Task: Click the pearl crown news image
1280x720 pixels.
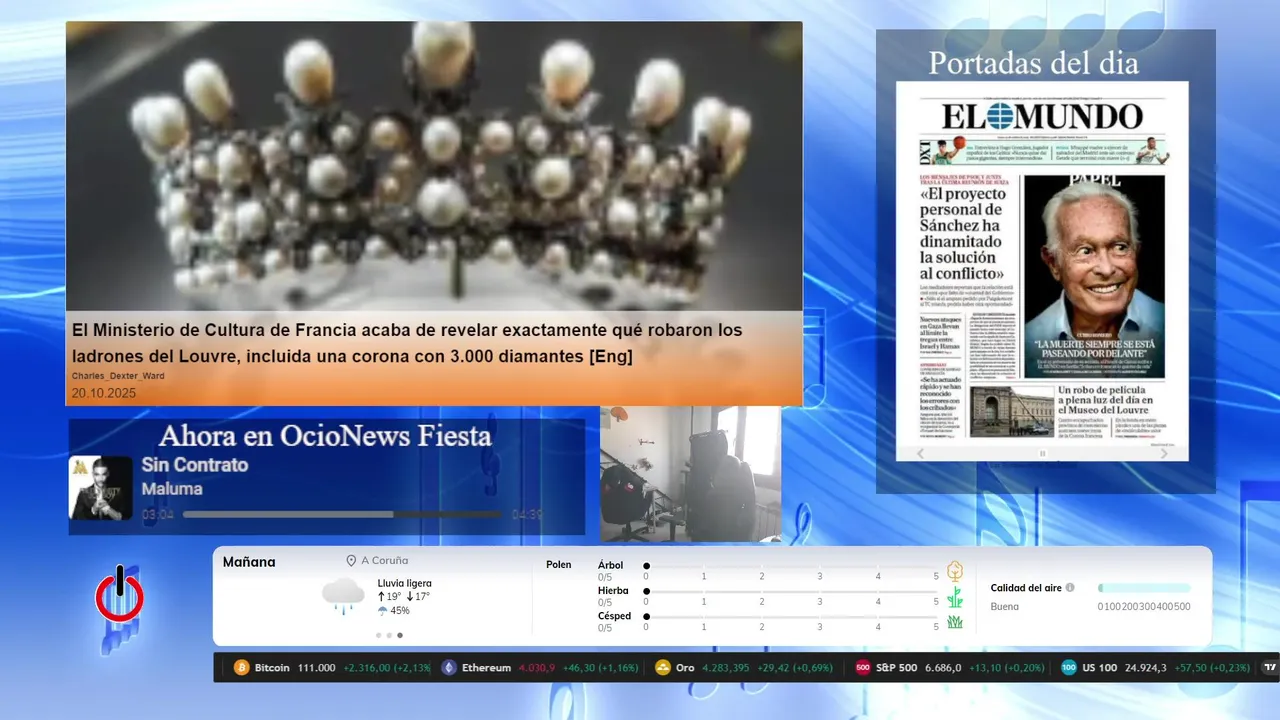Action: (x=434, y=166)
